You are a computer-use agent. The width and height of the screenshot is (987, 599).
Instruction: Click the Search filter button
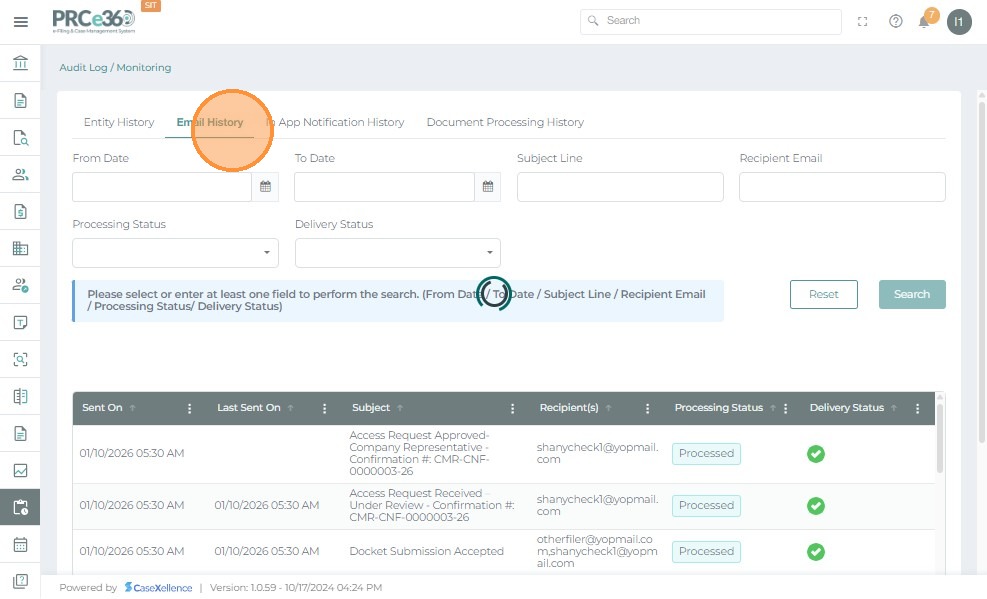point(912,294)
